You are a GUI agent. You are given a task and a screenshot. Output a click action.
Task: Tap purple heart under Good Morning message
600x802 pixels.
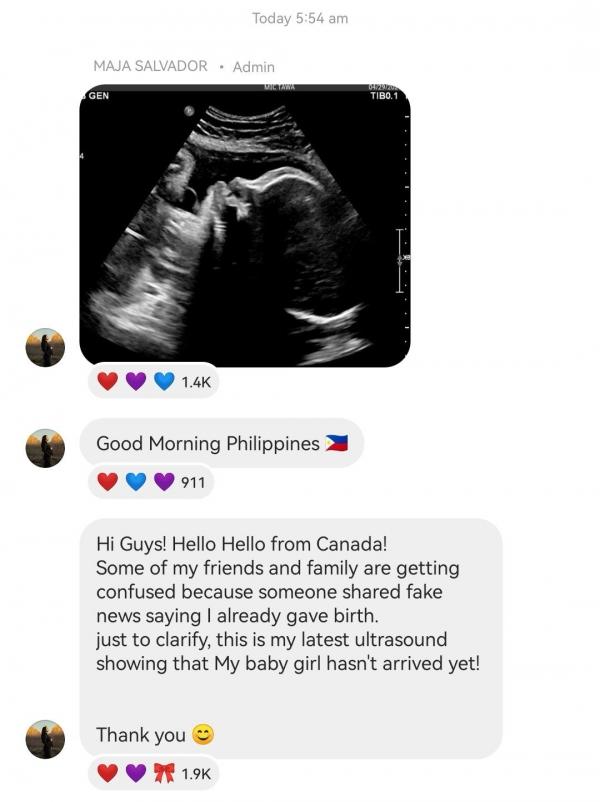pyautogui.click(x=164, y=482)
